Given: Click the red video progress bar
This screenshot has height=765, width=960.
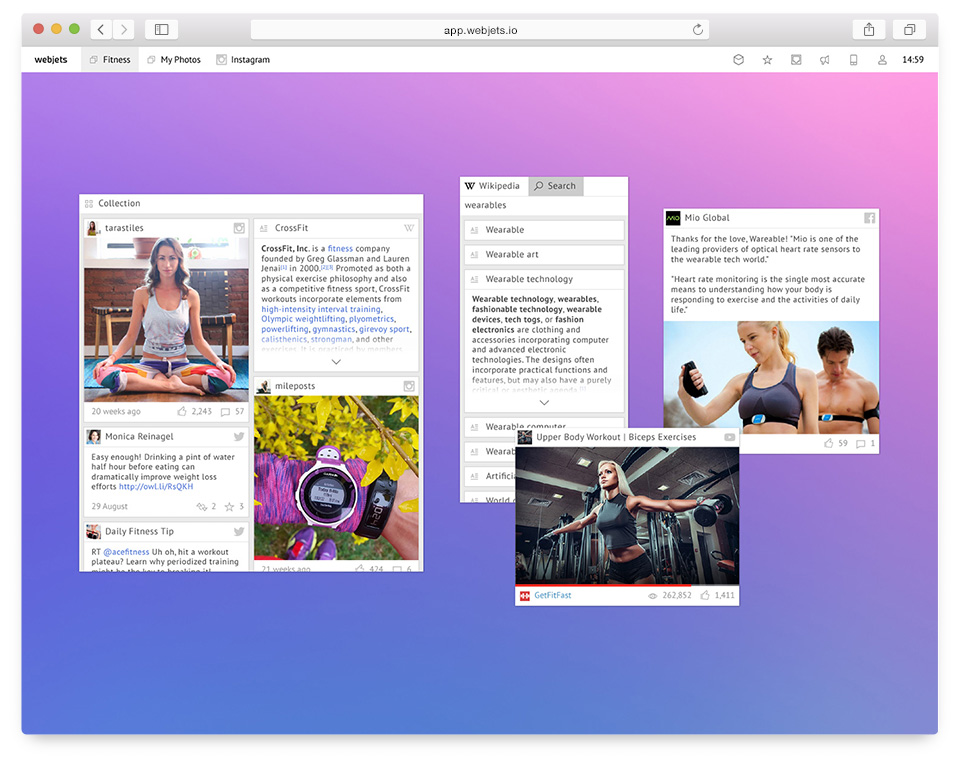Looking at the screenshot, I should [603, 586].
